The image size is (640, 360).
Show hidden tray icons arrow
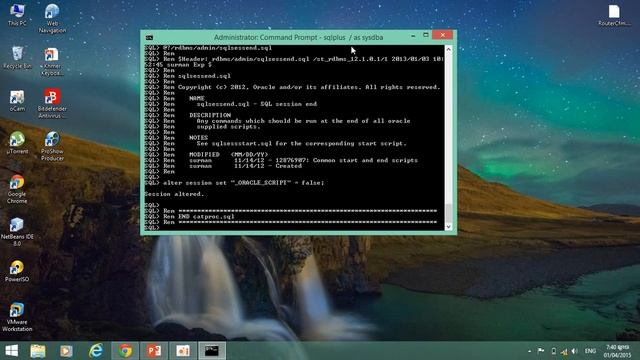[x=529, y=351]
